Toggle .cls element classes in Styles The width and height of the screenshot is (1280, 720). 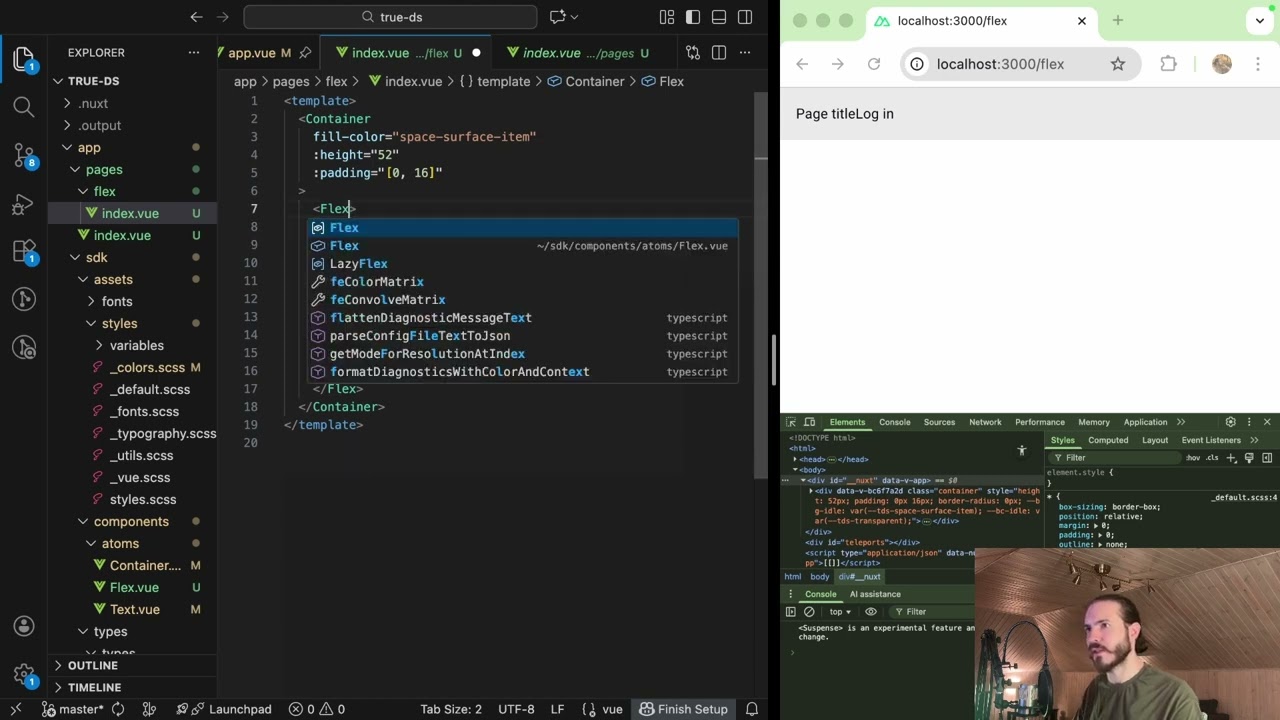click(x=1212, y=458)
